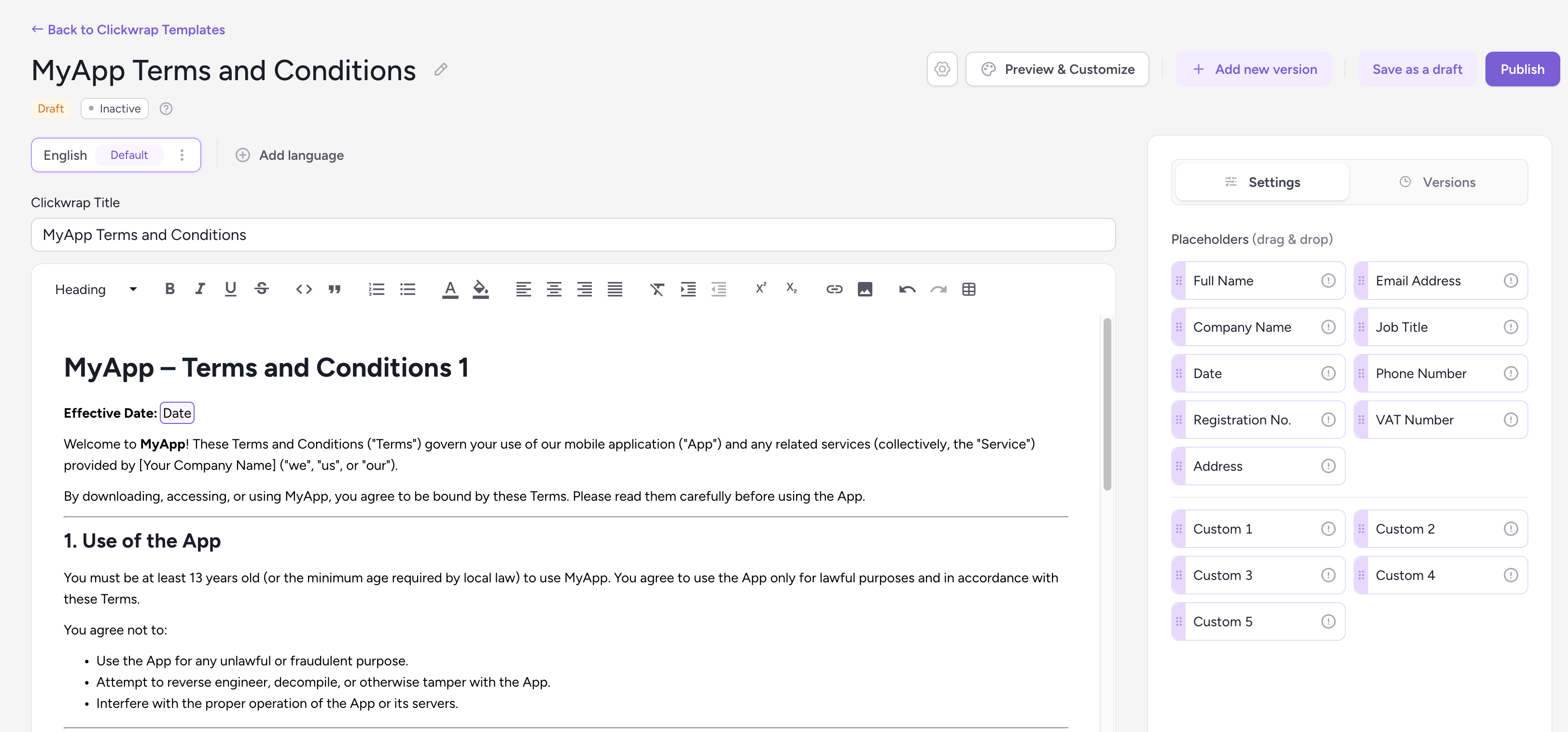1568x732 pixels.
Task: Apply strikethrough formatting
Action: tap(261, 289)
